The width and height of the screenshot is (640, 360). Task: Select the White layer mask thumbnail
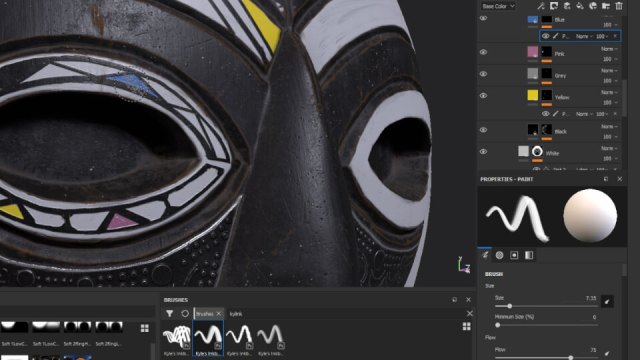[x=537, y=151]
